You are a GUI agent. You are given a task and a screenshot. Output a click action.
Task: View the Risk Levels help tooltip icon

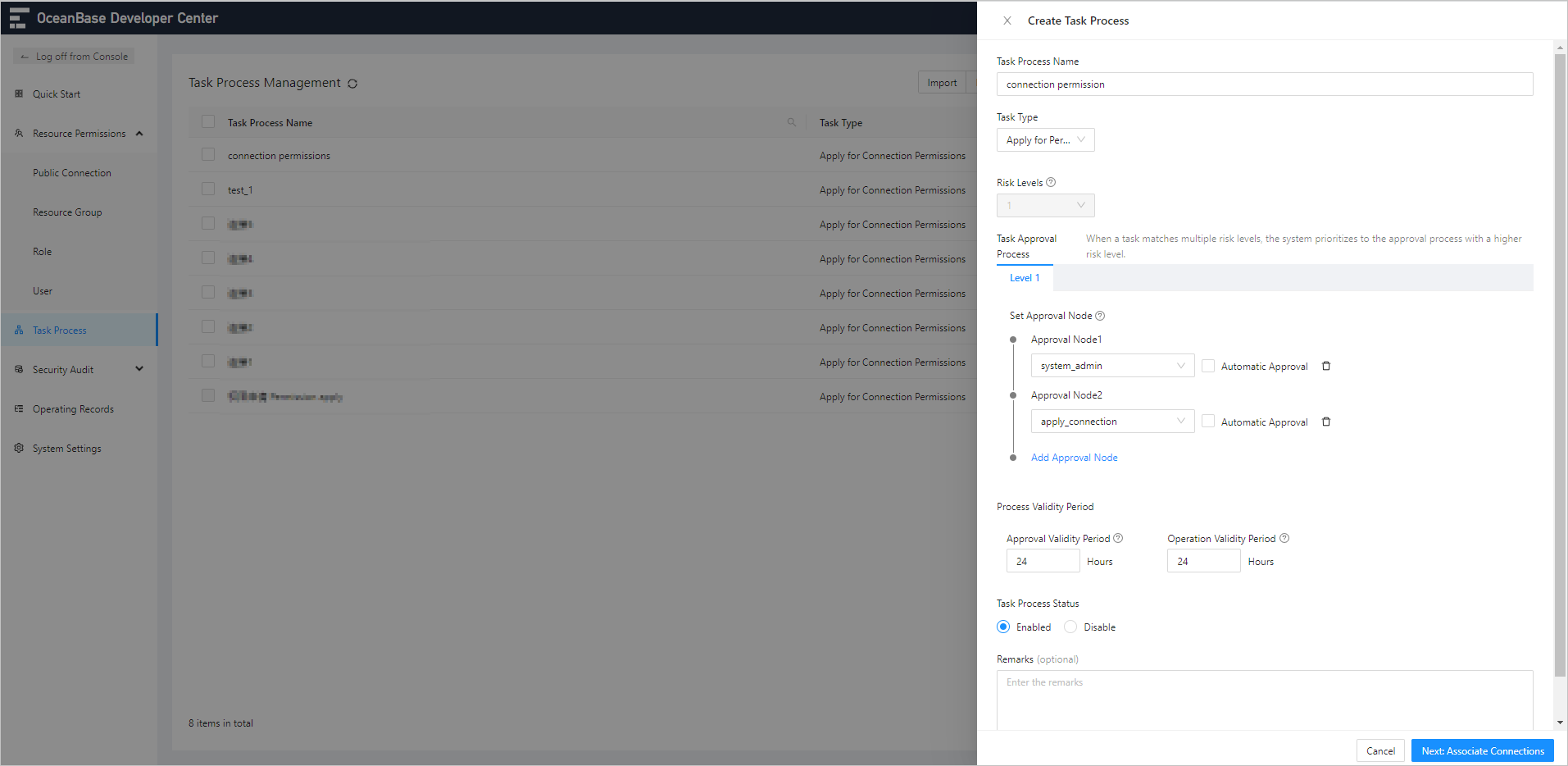(x=1051, y=181)
